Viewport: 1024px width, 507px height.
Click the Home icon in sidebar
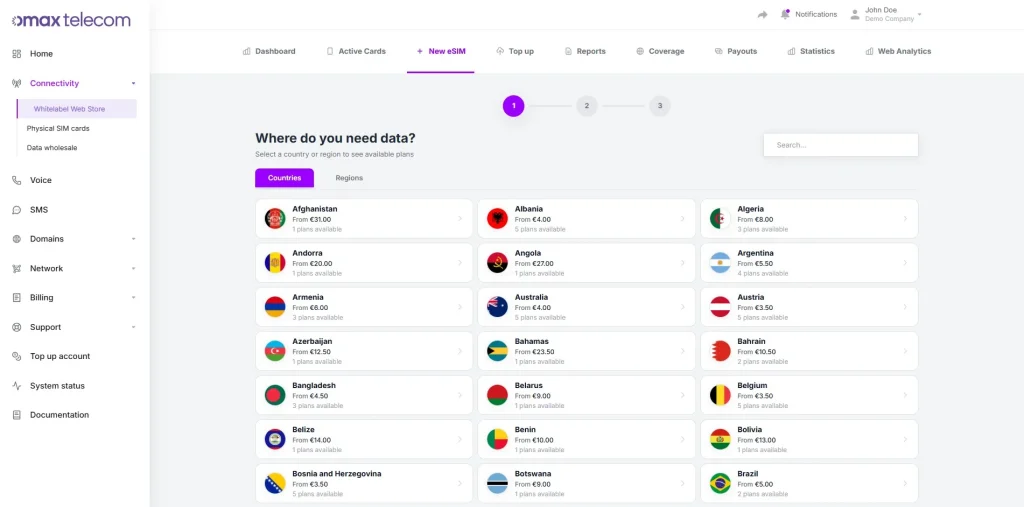pos(17,54)
